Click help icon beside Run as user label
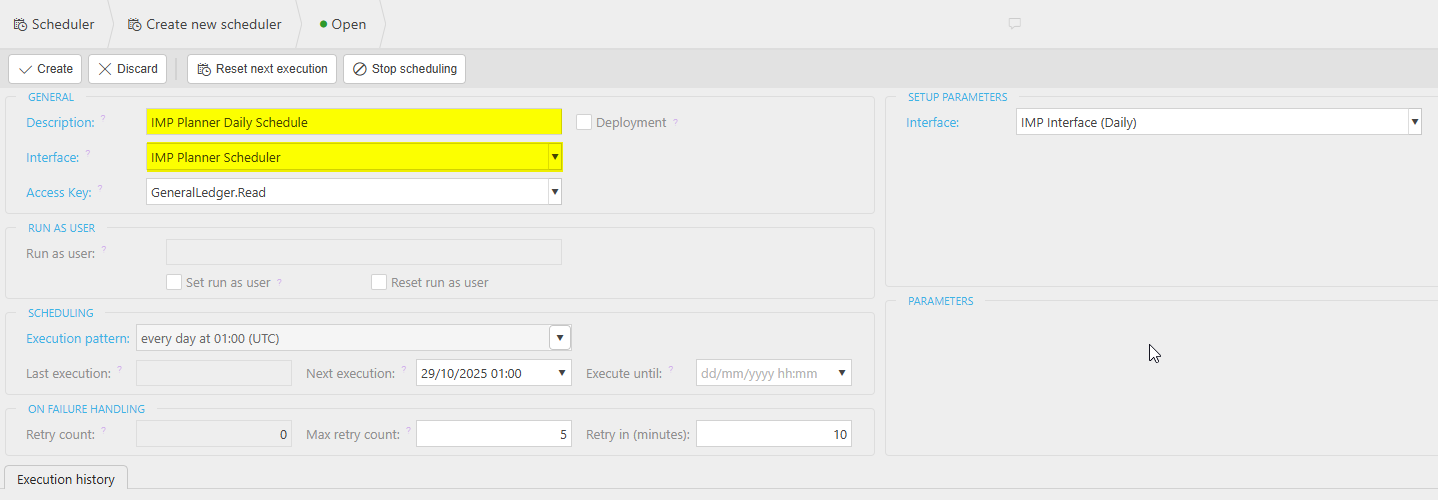 [x=104, y=250]
